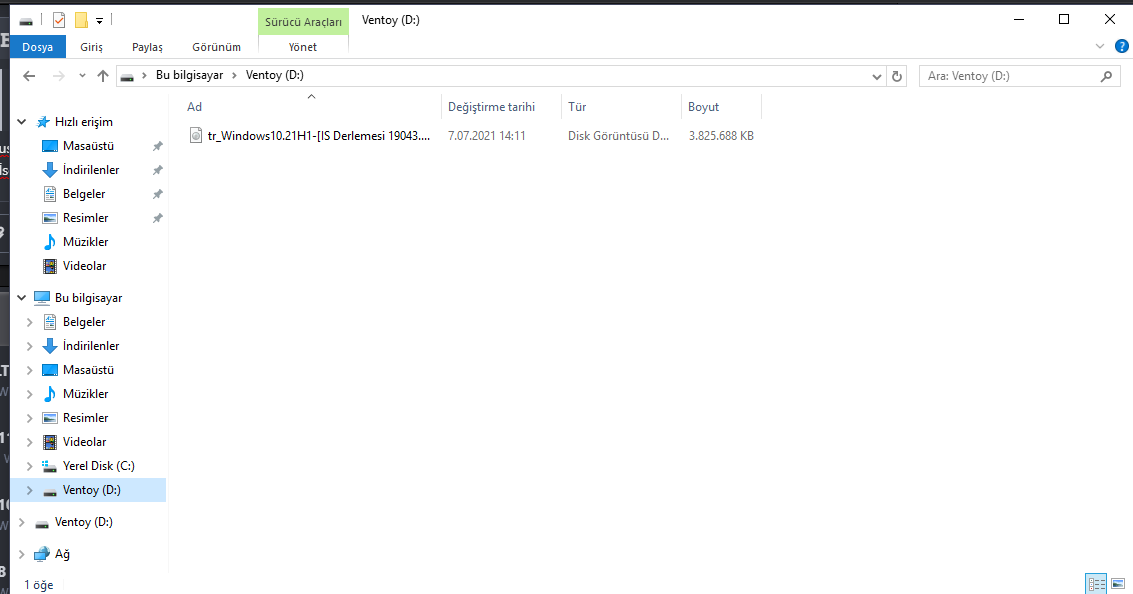The height and width of the screenshot is (594, 1133).
Task: Open the address bar history dropdown
Action: click(x=876, y=76)
